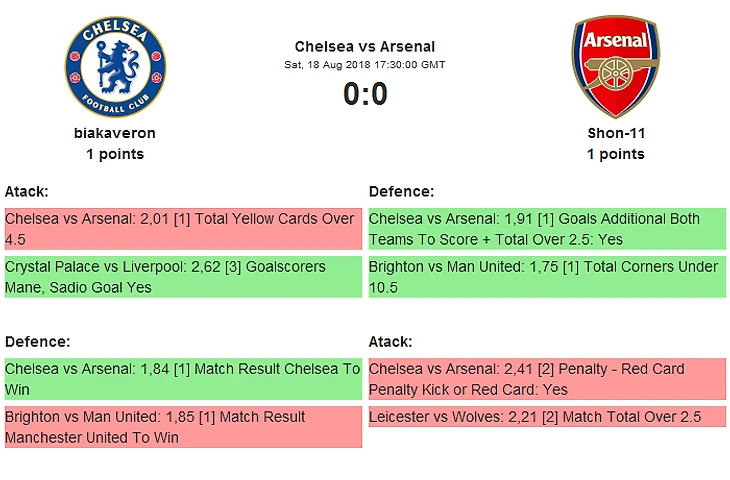Select the Total Yellow Cards Over 4.5 bet

[x=182, y=229]
